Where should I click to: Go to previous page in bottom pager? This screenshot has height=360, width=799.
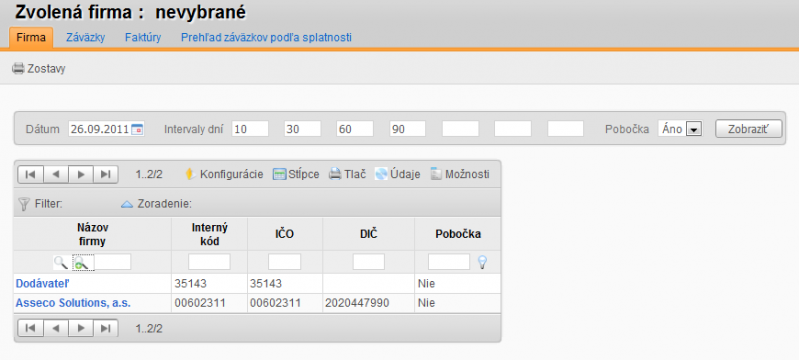click(x=56, y=328)
